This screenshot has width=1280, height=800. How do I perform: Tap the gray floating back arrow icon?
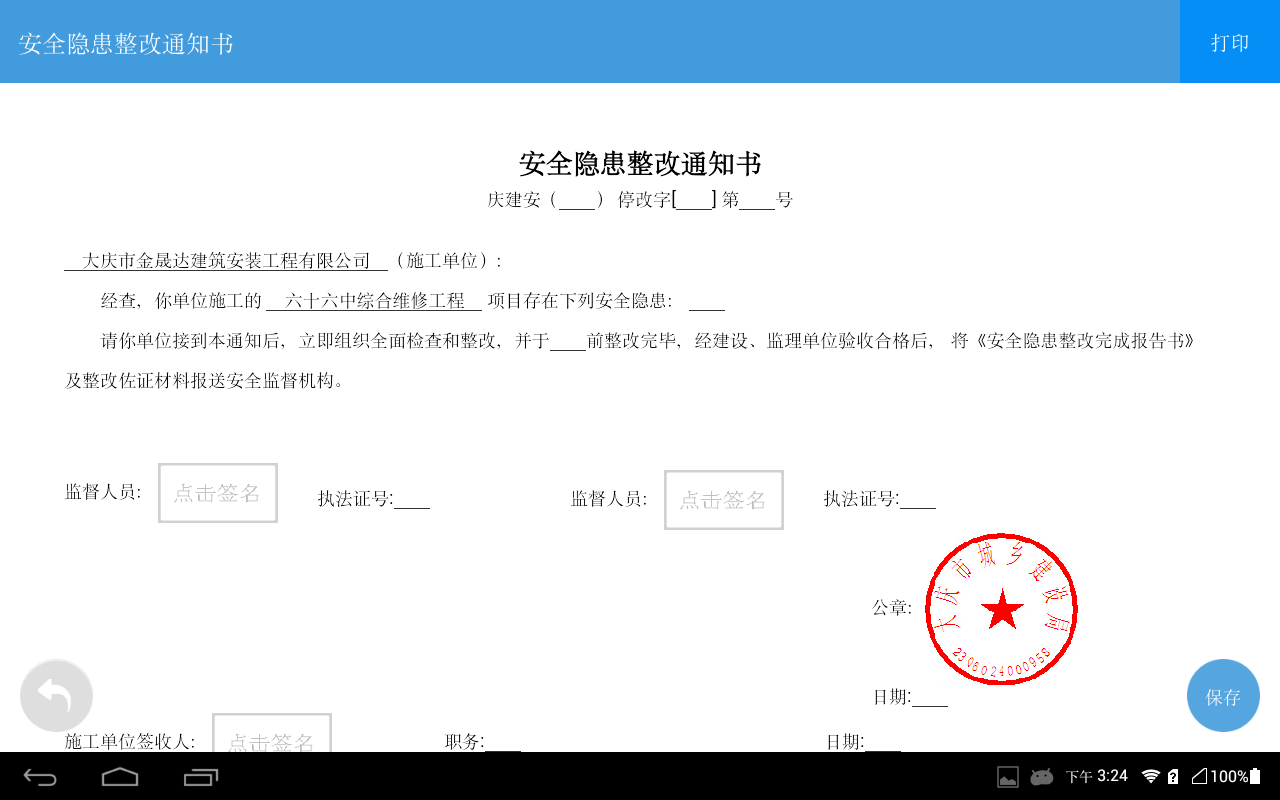56,696
